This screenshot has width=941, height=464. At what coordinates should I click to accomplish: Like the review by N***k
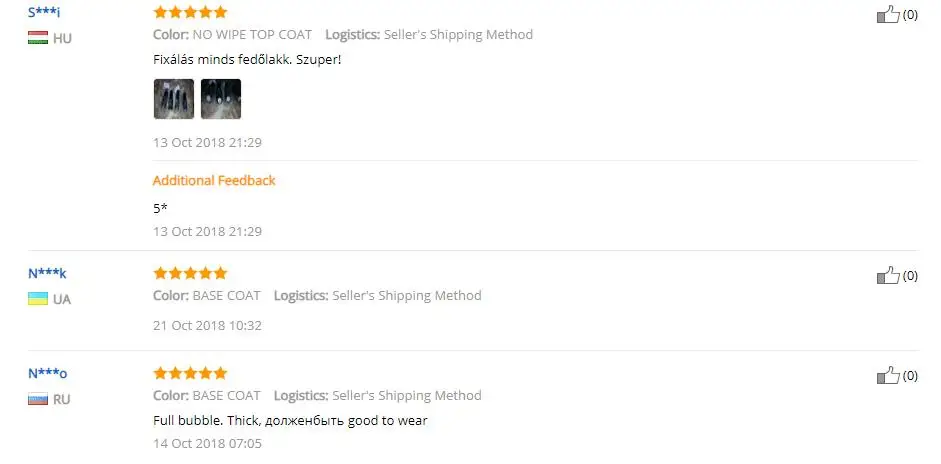(x=888, y=275)
